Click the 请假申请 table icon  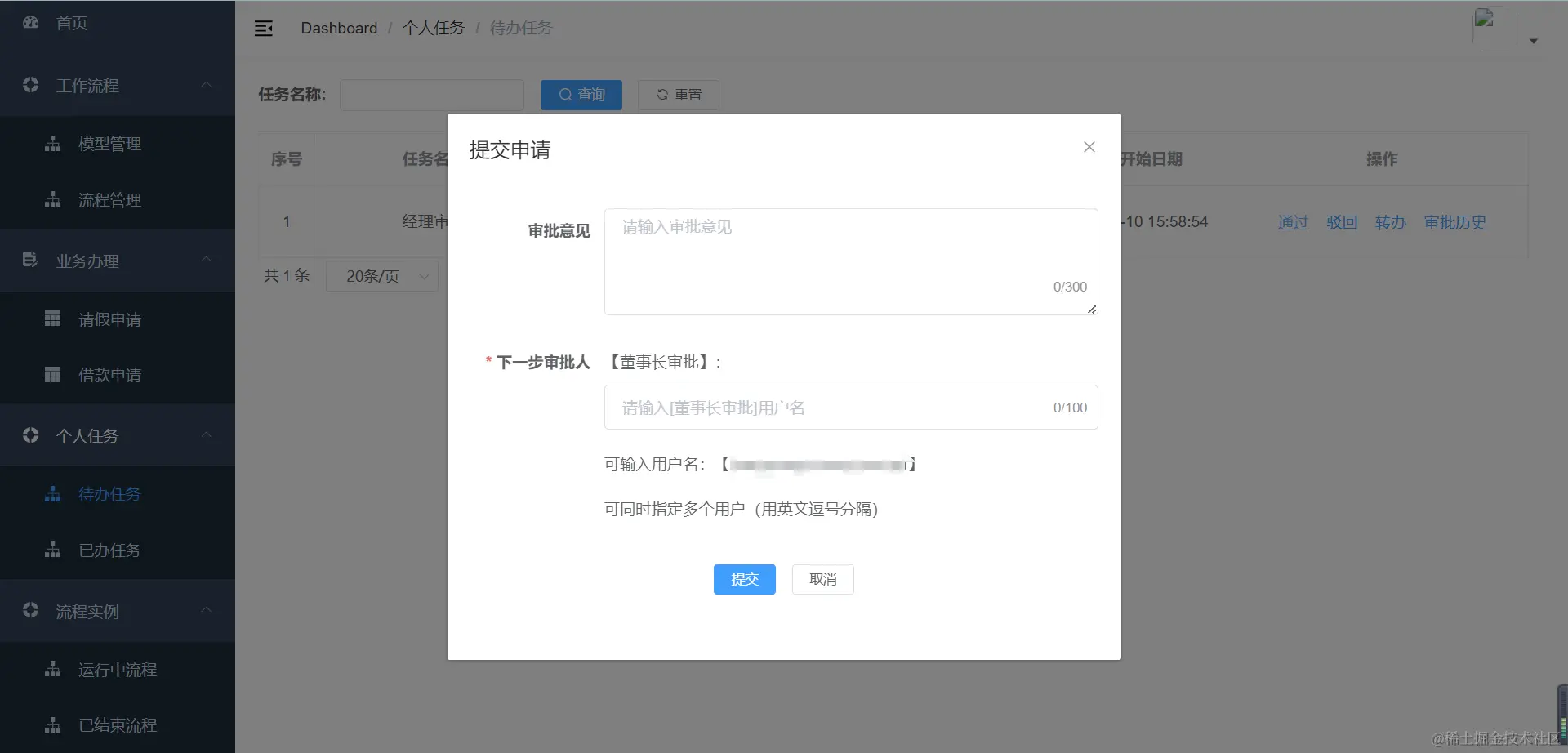click(x=53, y=319)
